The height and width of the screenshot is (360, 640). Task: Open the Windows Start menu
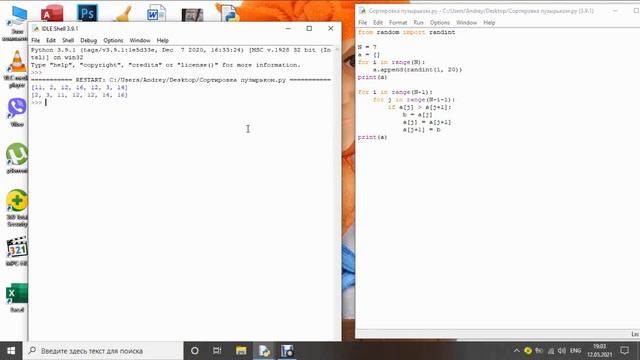tap(11, 351)
